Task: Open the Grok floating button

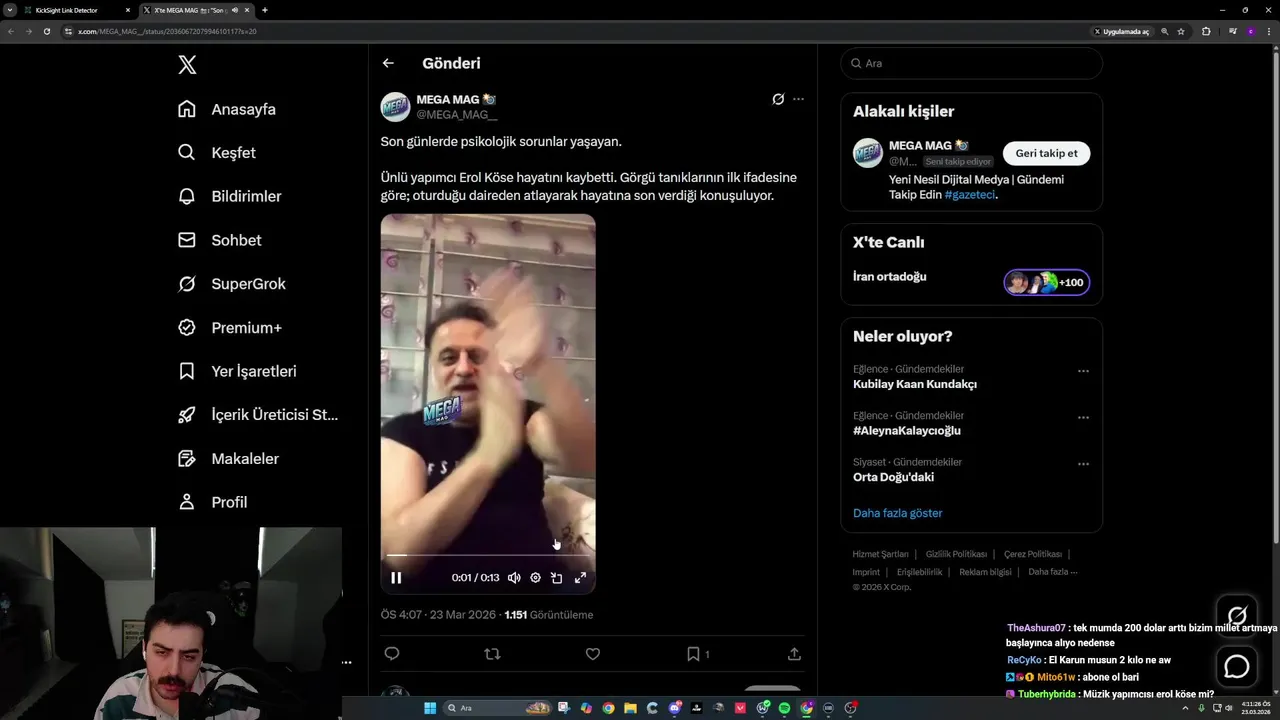Action: pos(1237,616)
